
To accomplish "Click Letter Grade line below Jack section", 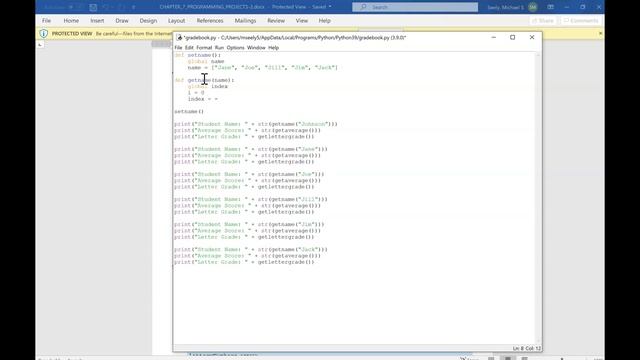I will click(x=244, y=262).
